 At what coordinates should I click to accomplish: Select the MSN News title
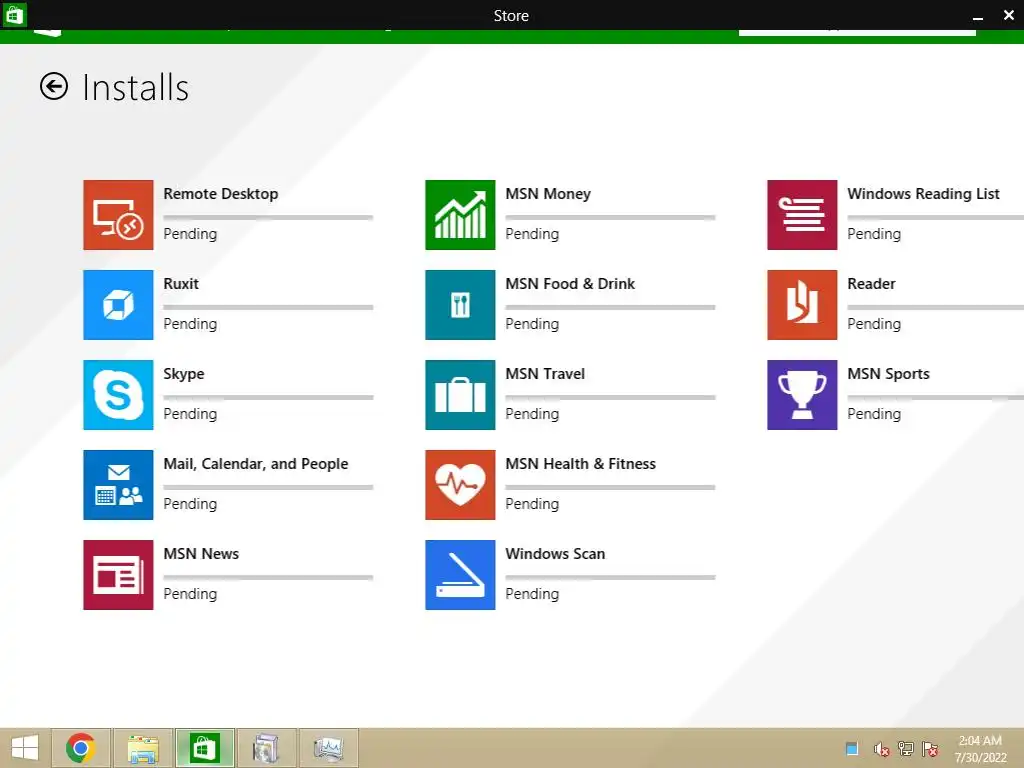pos(201,554)
